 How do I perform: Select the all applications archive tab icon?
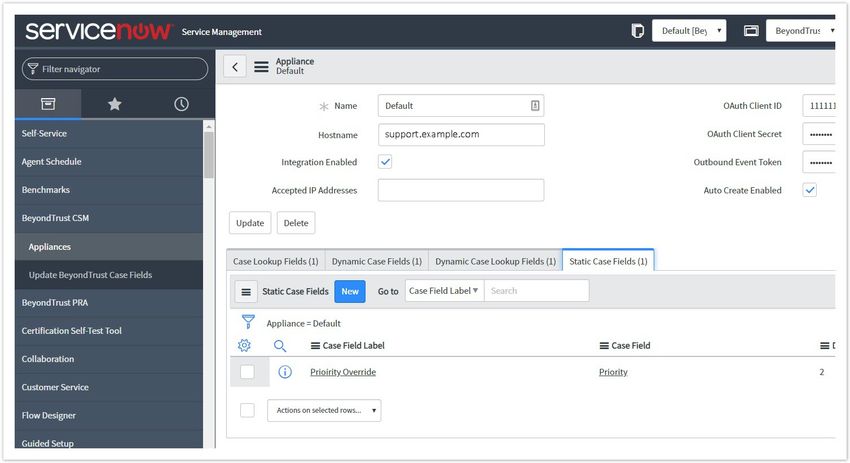pyautogui.click(x=48, y=104)
